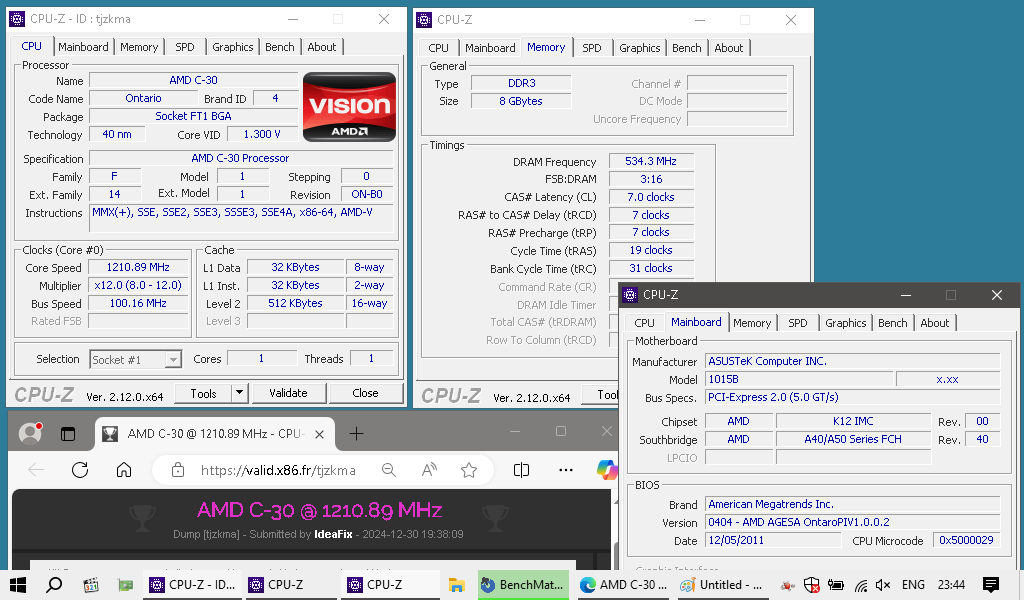The height and width of the screenshot is (600, 1024).
Task: Open About tab in CPU-Z ID tjzkma window
Action: [322, 47]
